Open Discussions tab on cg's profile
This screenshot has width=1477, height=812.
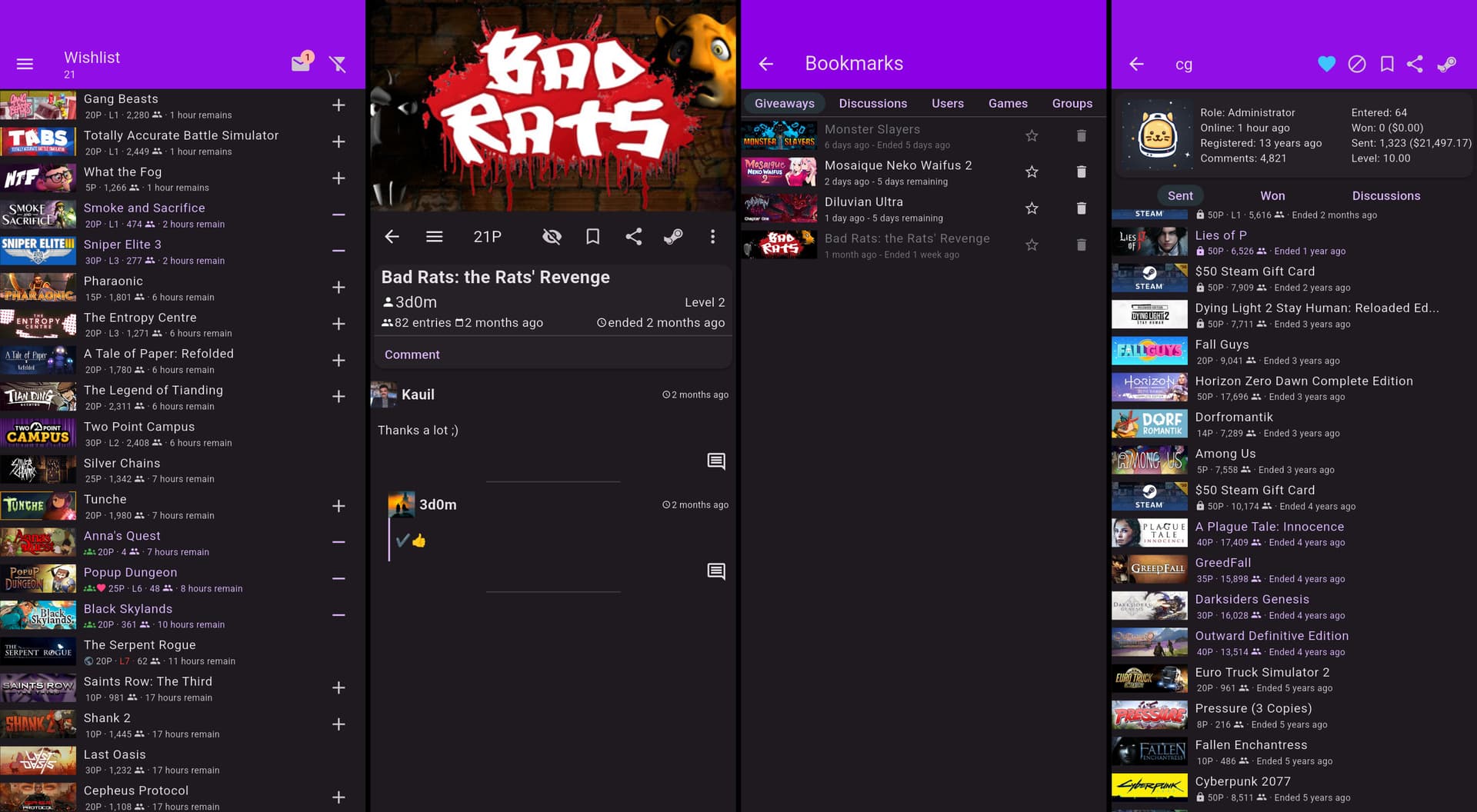coord(1386,196)
